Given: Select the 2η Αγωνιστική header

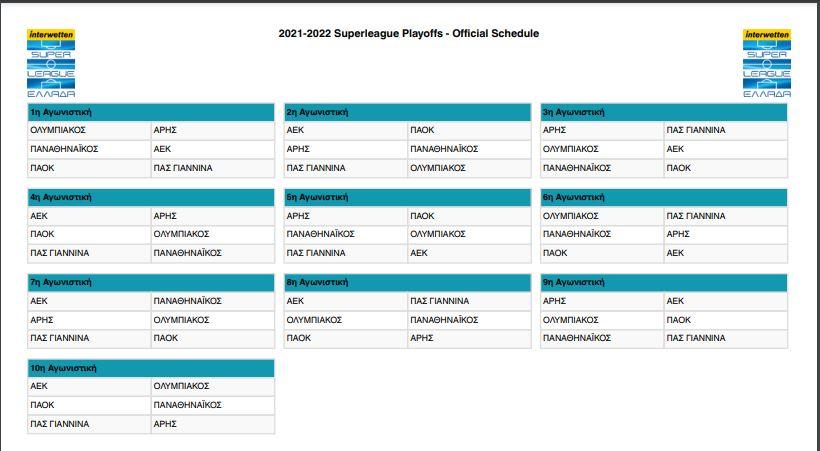Looking at the screenshot, I should [x=408, y=112].
